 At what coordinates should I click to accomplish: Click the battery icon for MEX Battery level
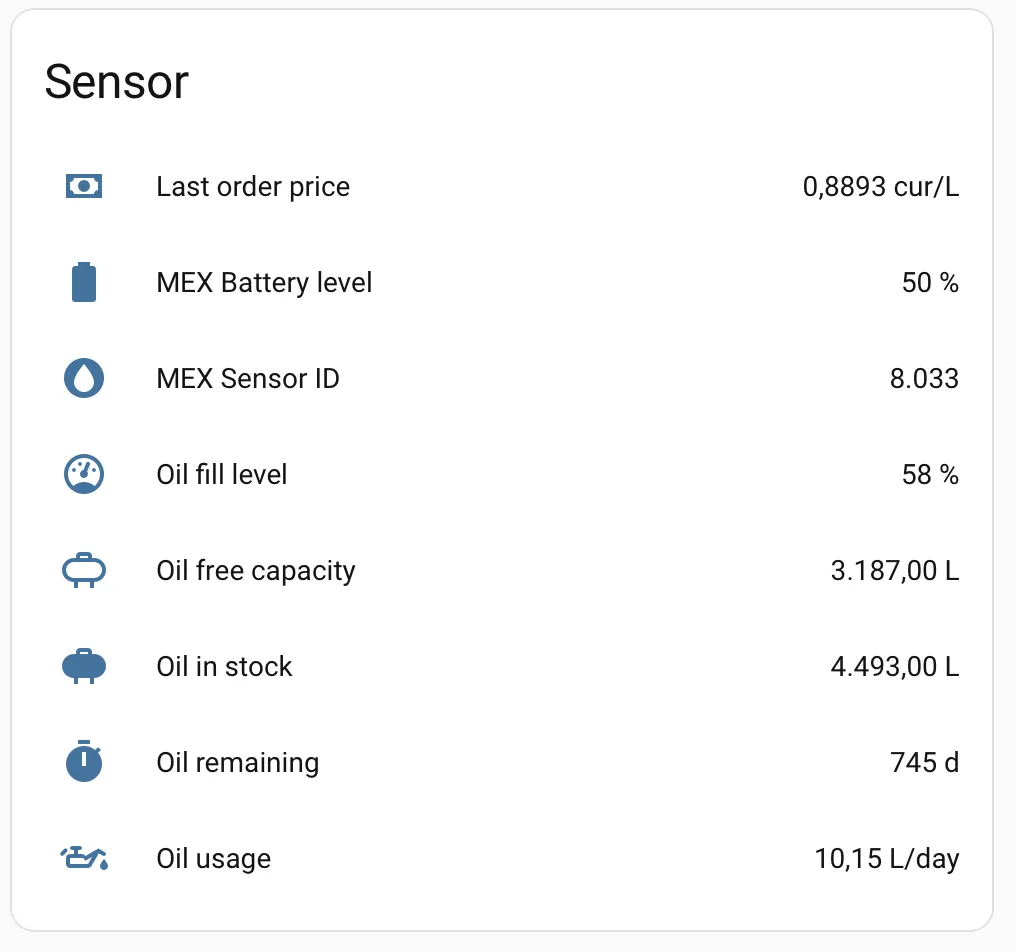click(x=84, y=282)
